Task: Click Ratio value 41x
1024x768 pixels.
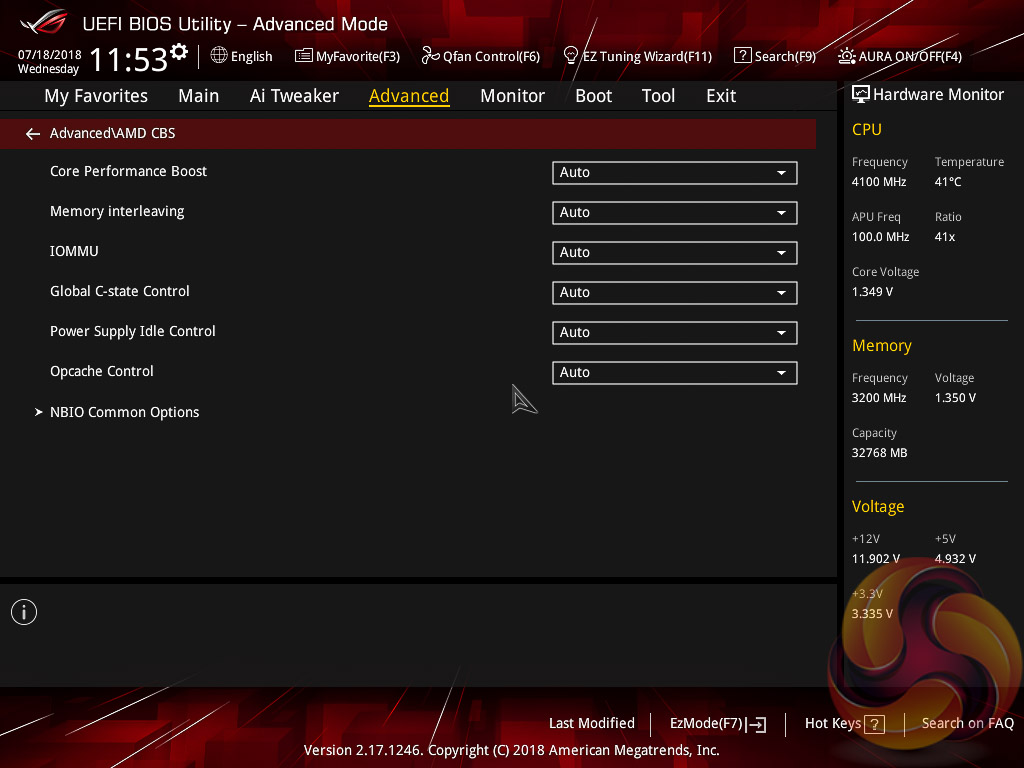Action: [944, 237]
